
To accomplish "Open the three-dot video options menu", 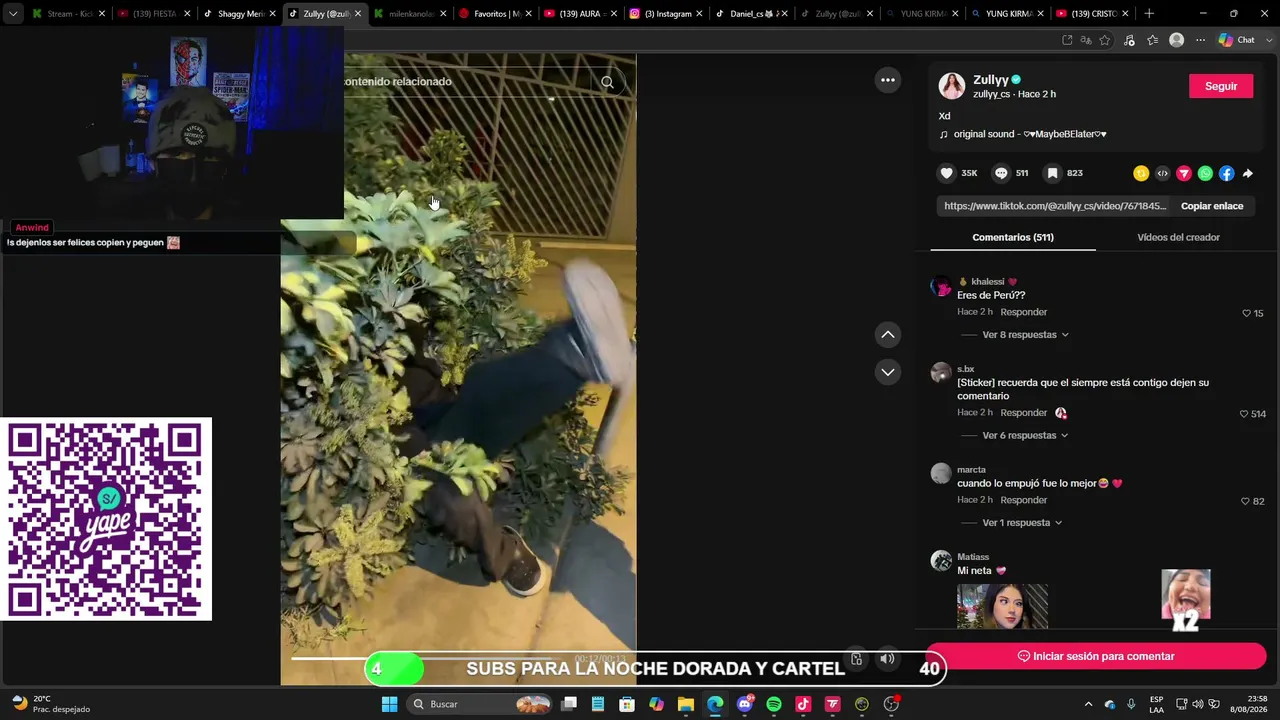I will (888, 80).
